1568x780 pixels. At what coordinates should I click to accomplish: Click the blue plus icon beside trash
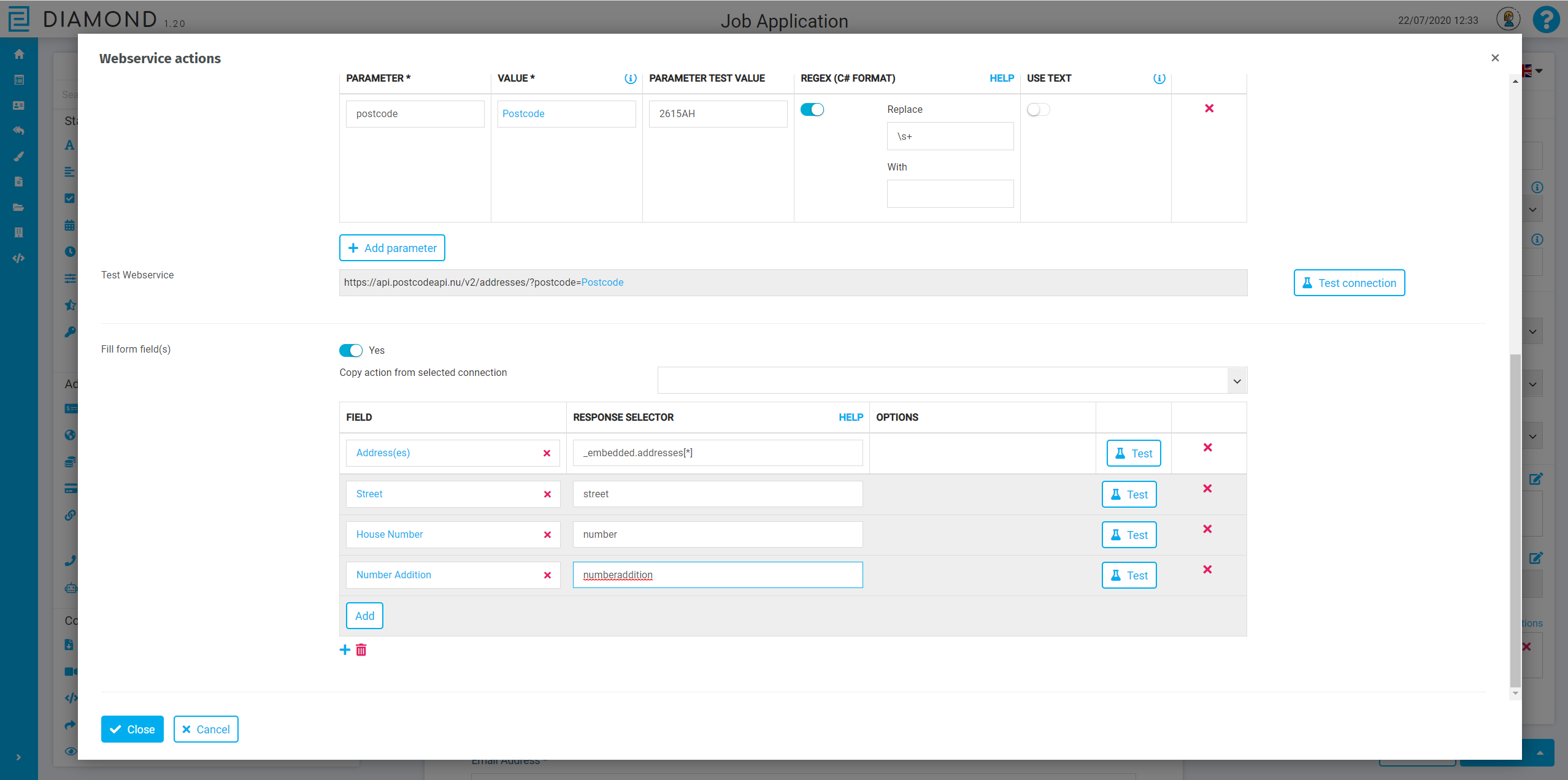pos(345,650)
